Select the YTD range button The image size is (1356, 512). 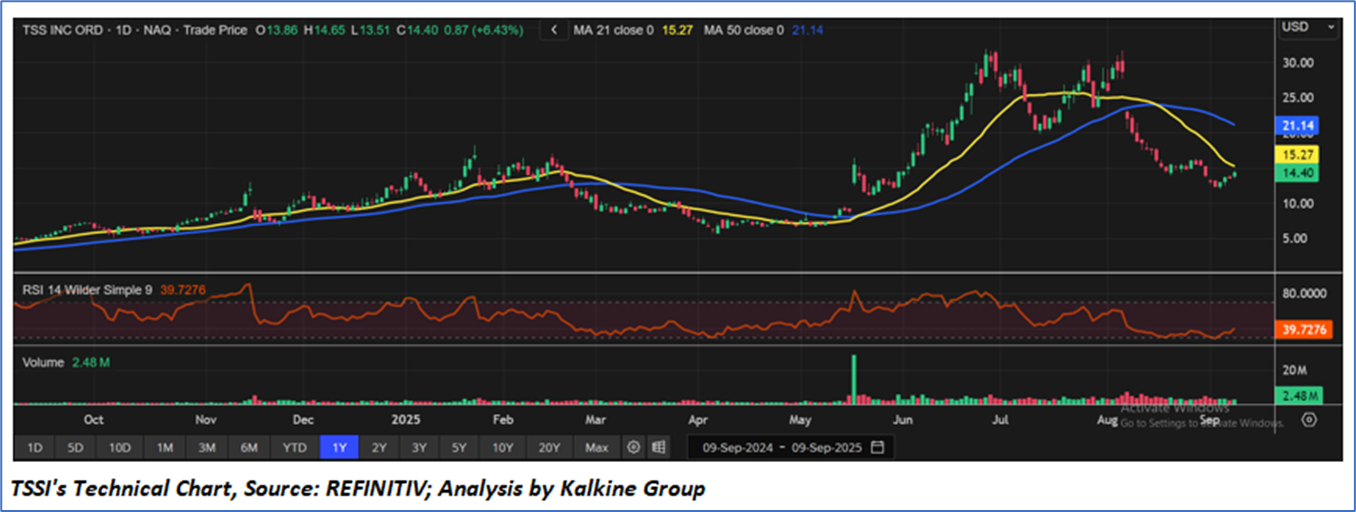(x=295, y=447)
